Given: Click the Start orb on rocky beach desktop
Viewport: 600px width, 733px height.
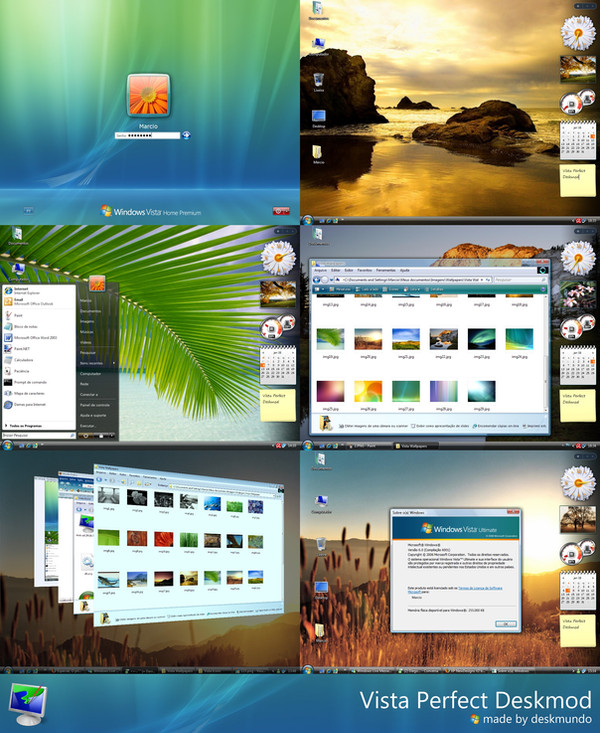Looking at the screenshot, I should [x=308, y=220].
